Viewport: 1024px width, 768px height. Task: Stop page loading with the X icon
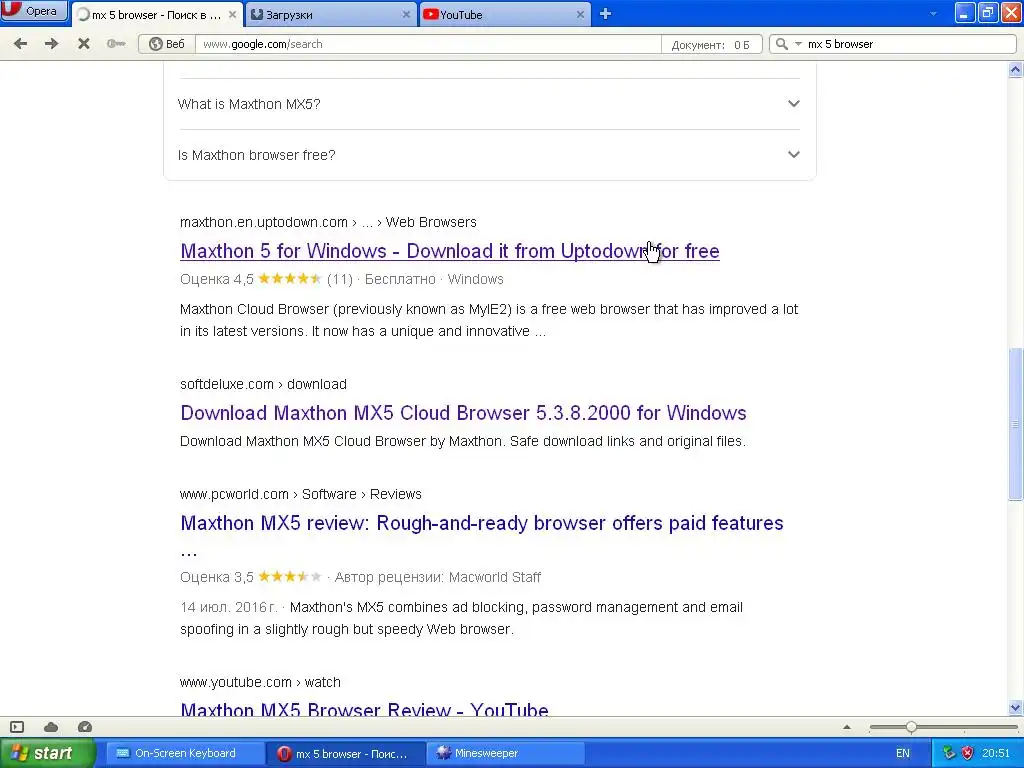[x=84, y=44]
